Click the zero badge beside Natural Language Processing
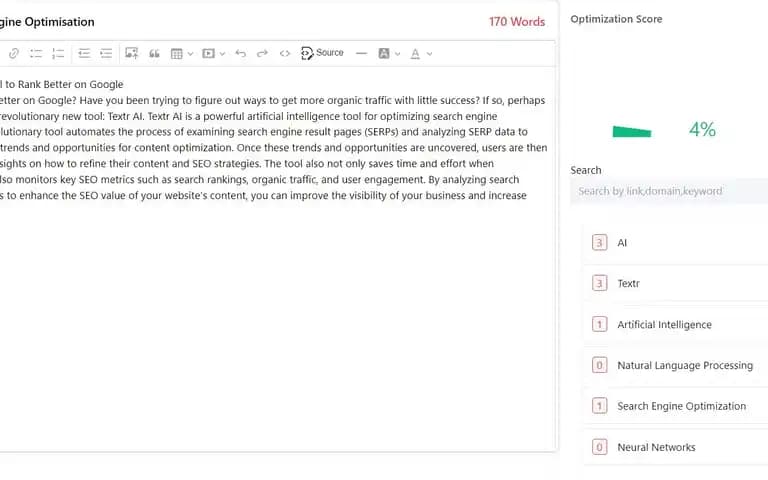The height and width of the screenshot is (480, 768). (x=600, y=365)
